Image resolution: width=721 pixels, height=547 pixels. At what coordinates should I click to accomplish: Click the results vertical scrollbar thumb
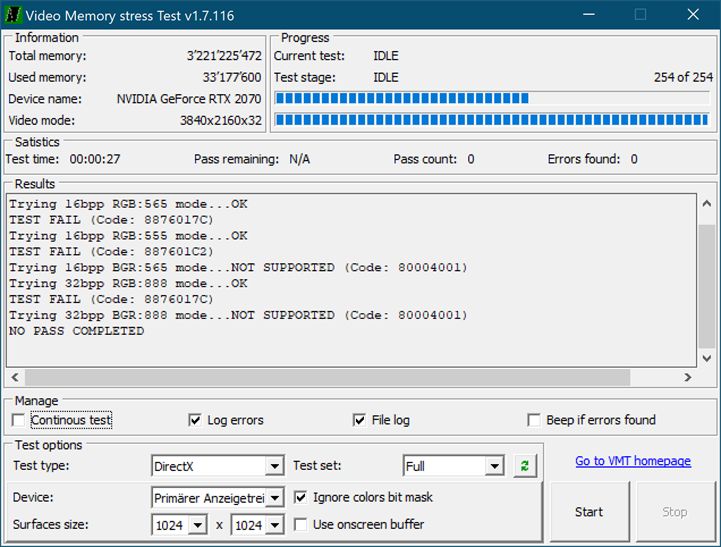point(707,286)
